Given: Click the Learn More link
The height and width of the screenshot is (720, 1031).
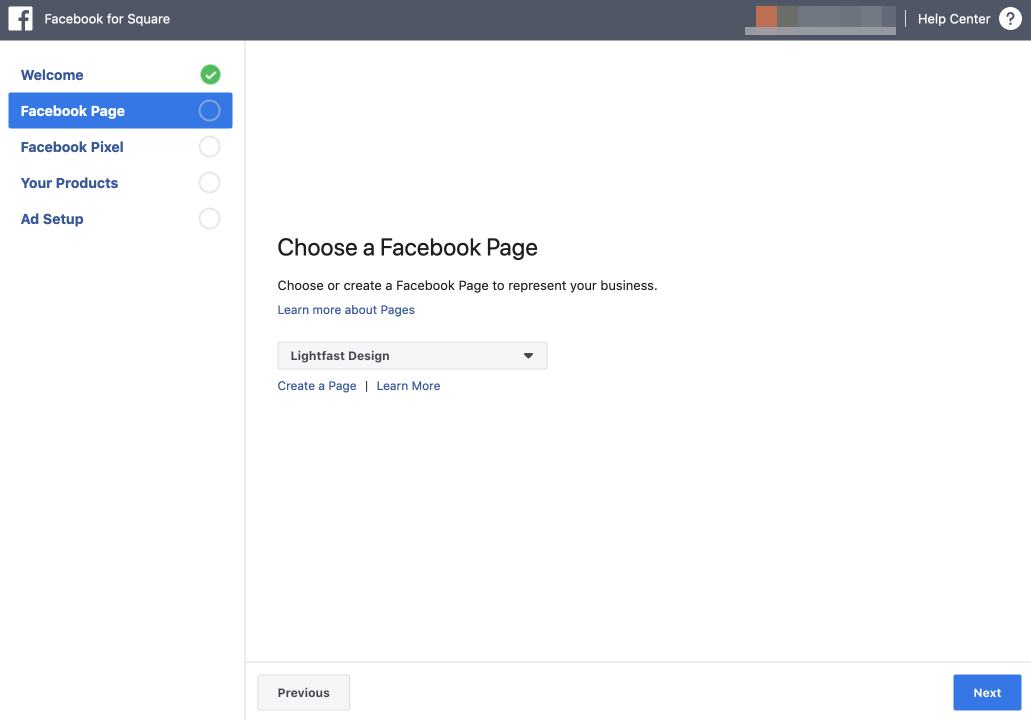Looking at the screenshot, I should tap(408, 386).
